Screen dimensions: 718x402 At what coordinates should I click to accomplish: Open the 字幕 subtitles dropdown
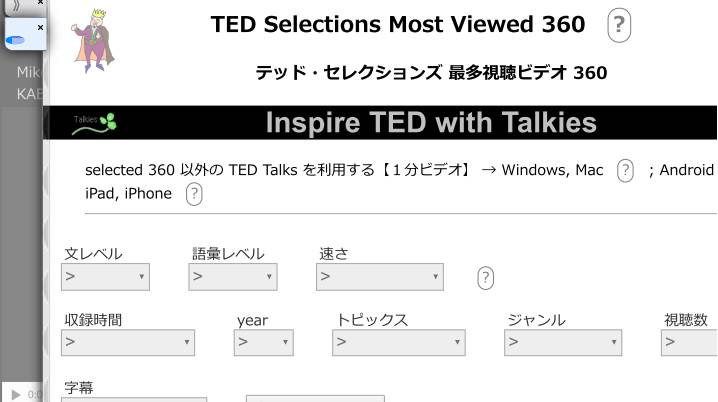tap(133, 399)
